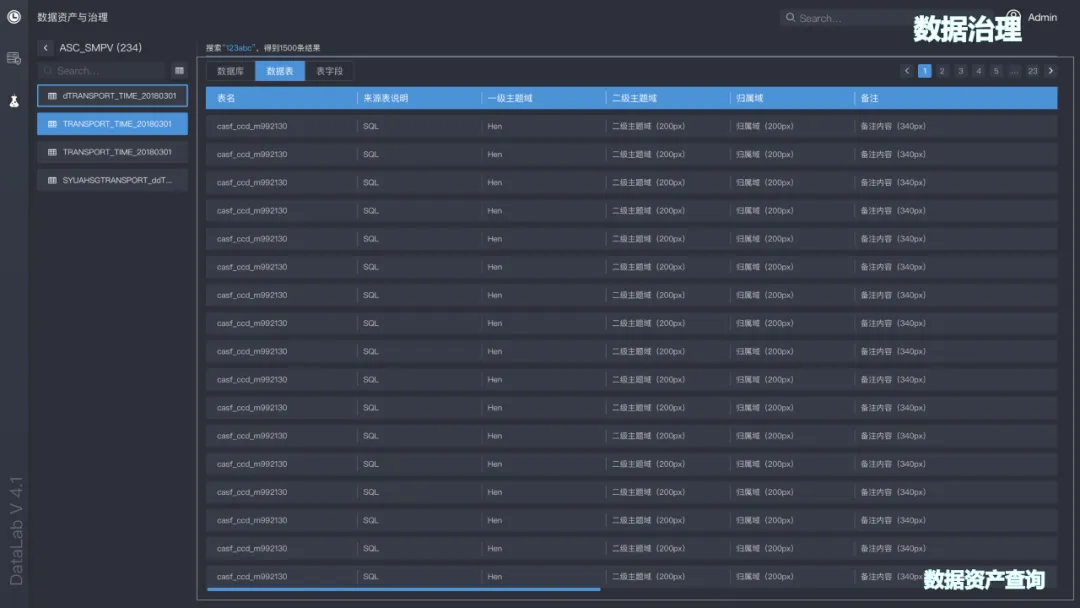Viewport: 1080px width, 608px height.
Task: Select highlighted TRANSPORT_TIME_20180301 item
Action: click(112, 124)
